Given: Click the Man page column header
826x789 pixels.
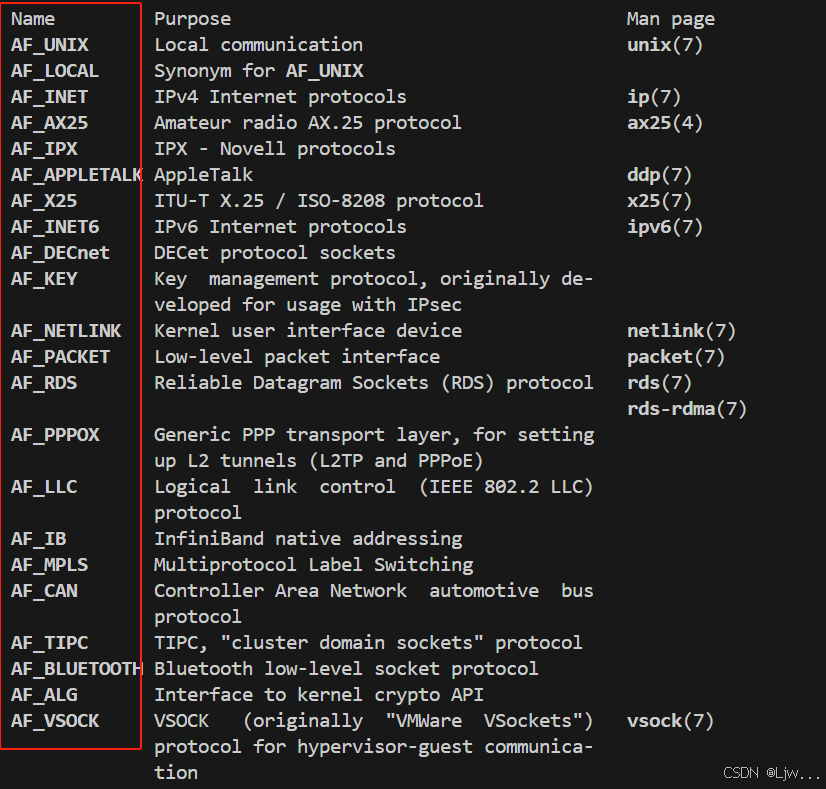Looking at the screenshot, I should point(670,19).
